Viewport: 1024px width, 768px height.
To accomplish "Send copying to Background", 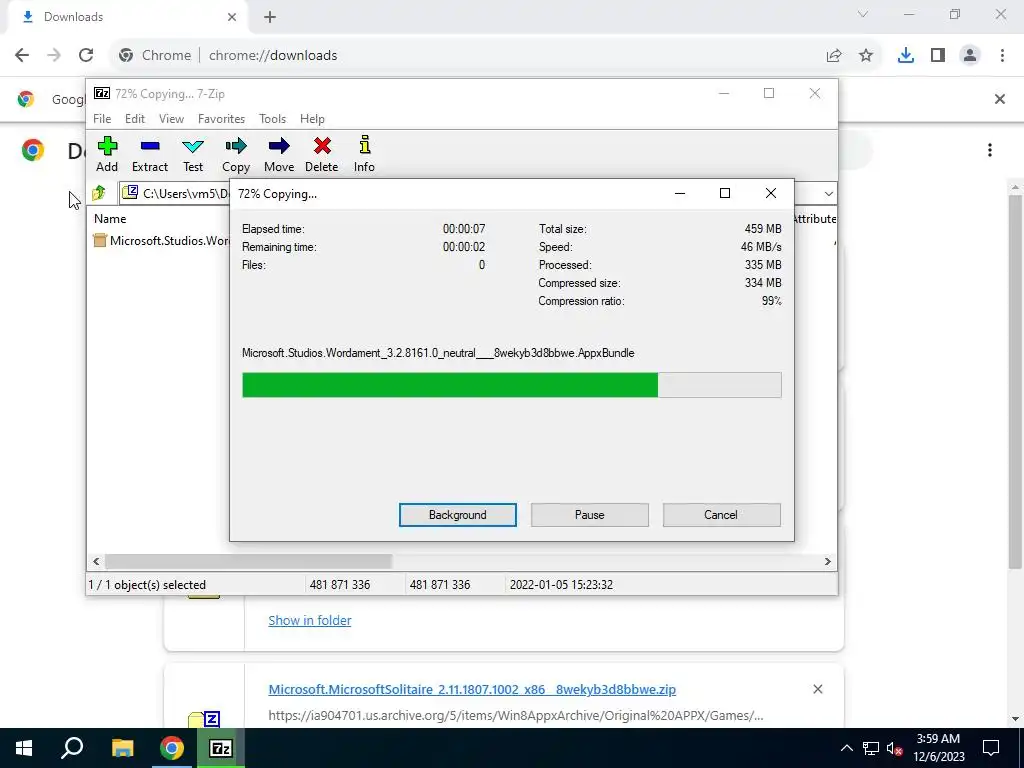I will coord(458,515).
